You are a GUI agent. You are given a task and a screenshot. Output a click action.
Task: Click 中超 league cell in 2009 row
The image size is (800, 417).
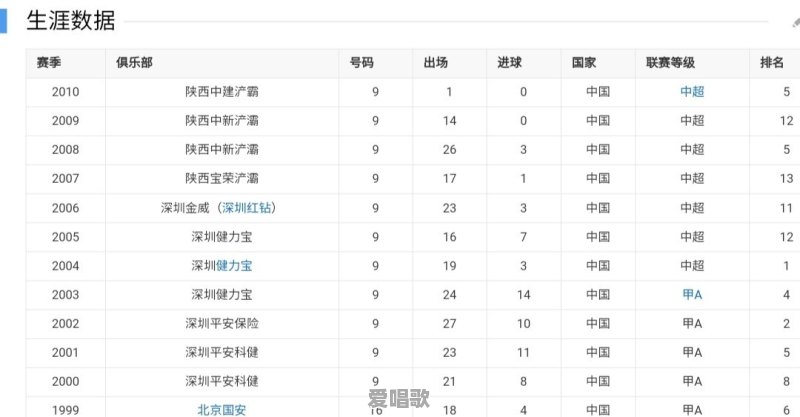692,121
